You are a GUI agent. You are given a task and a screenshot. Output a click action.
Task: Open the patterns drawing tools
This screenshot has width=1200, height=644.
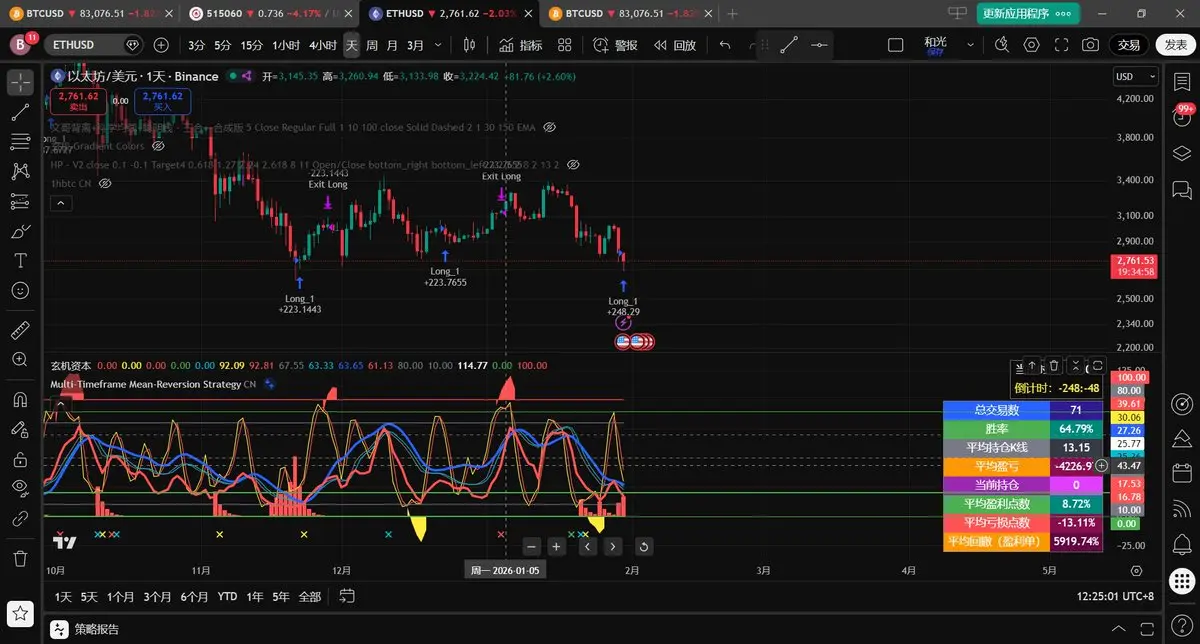pos(20,172)
